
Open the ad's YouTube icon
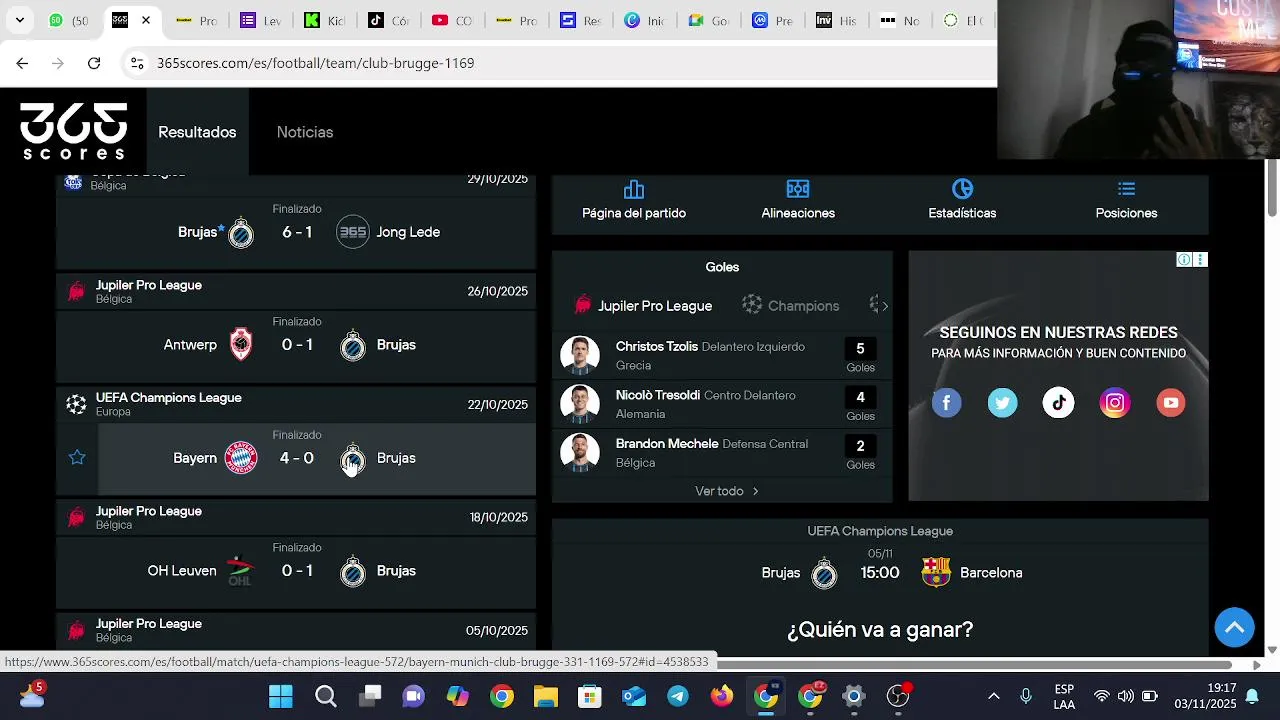pos(1170,403)
